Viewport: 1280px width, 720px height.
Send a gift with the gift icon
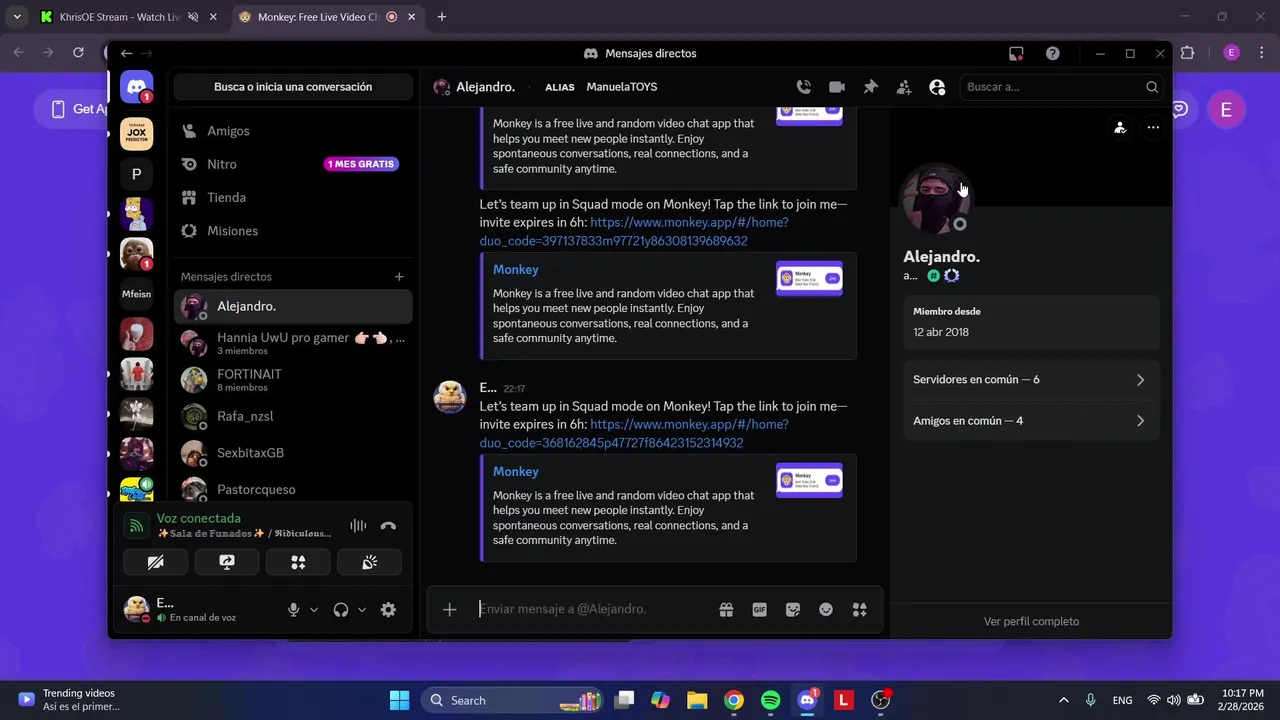pos(726,610)
